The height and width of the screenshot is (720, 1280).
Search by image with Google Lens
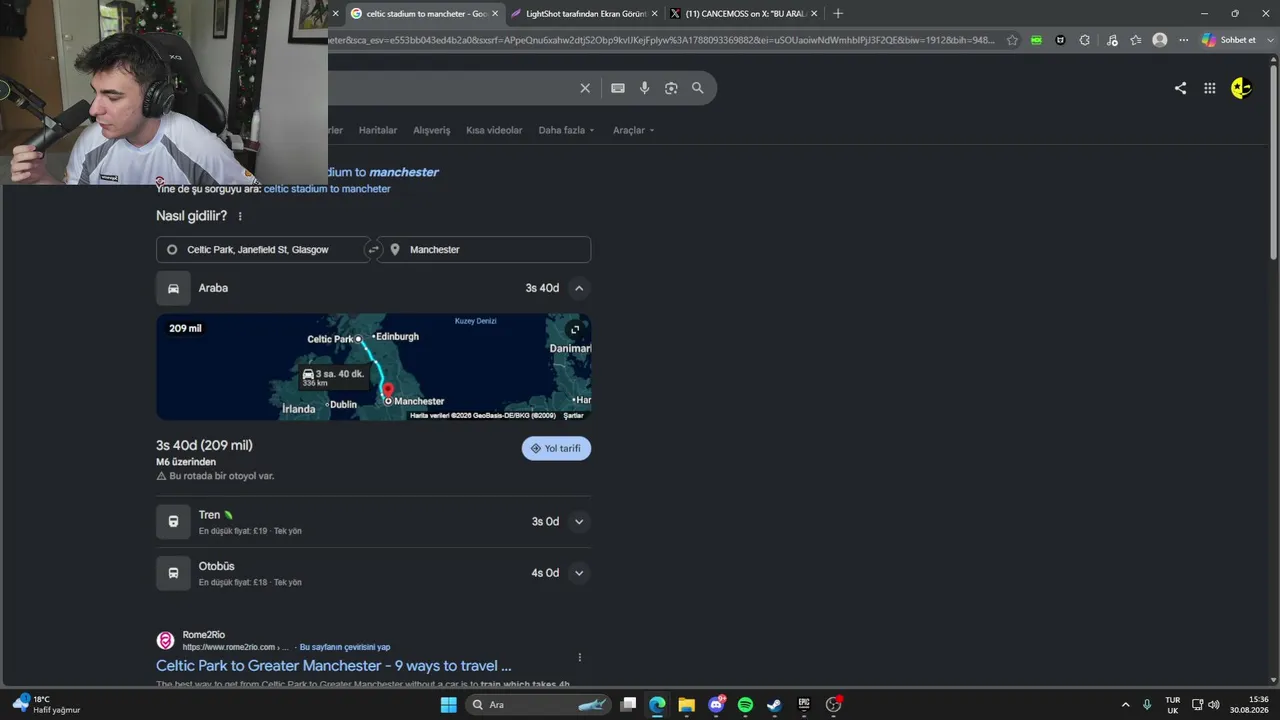click(671, 88)
